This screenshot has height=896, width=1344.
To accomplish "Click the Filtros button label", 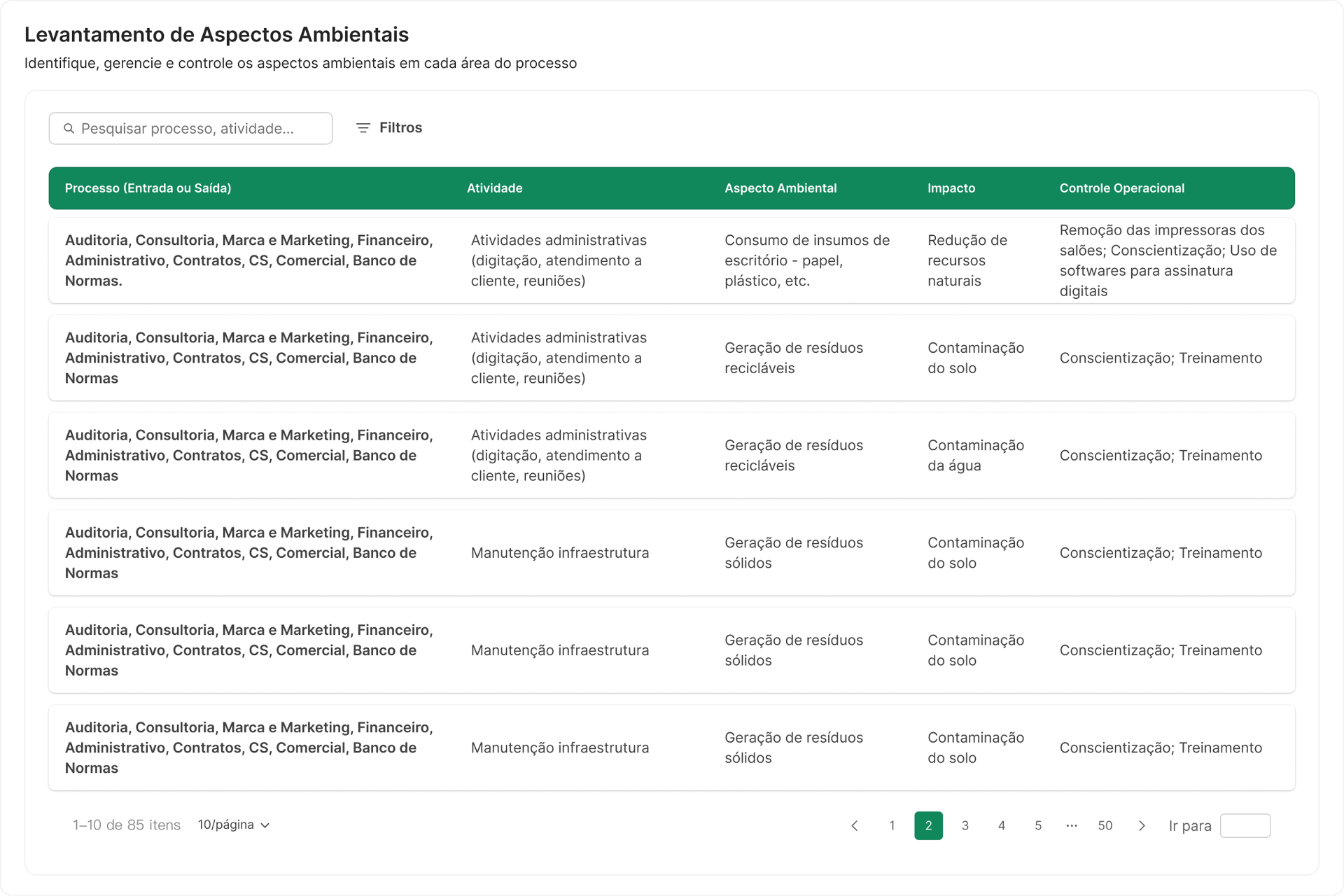I will 400,128.
